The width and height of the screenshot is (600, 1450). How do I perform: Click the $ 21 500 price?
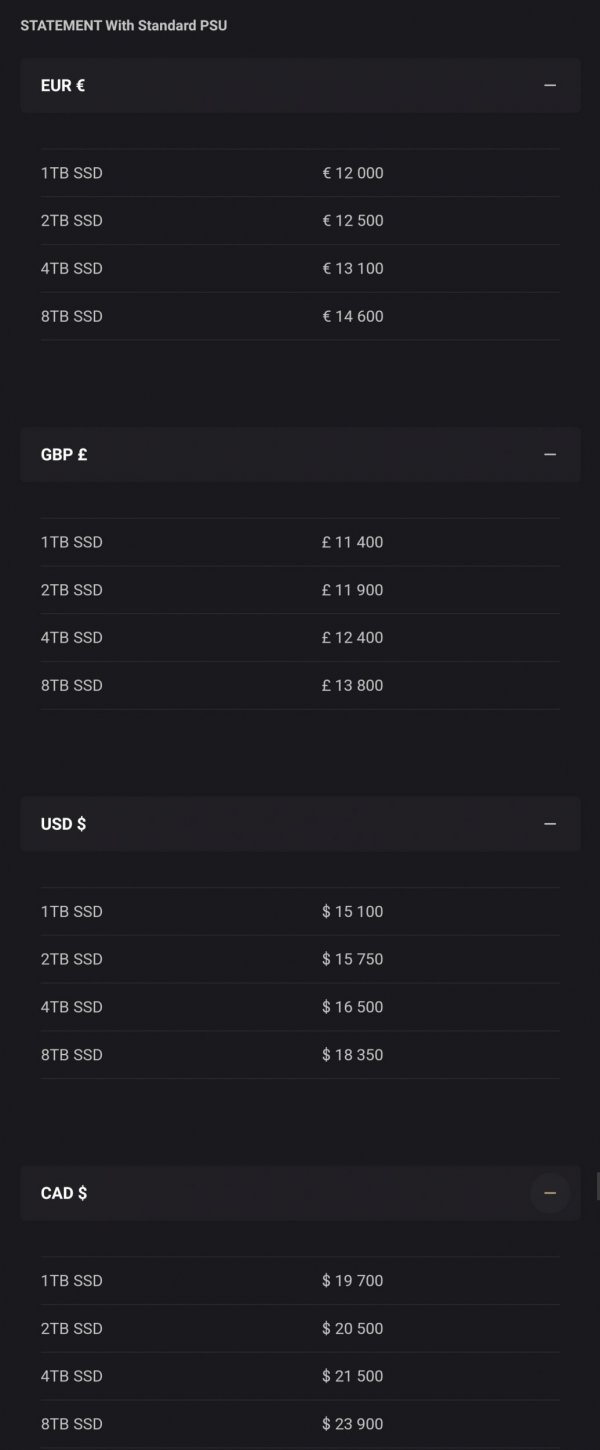pyautogui.click(x=353, y=1376)
